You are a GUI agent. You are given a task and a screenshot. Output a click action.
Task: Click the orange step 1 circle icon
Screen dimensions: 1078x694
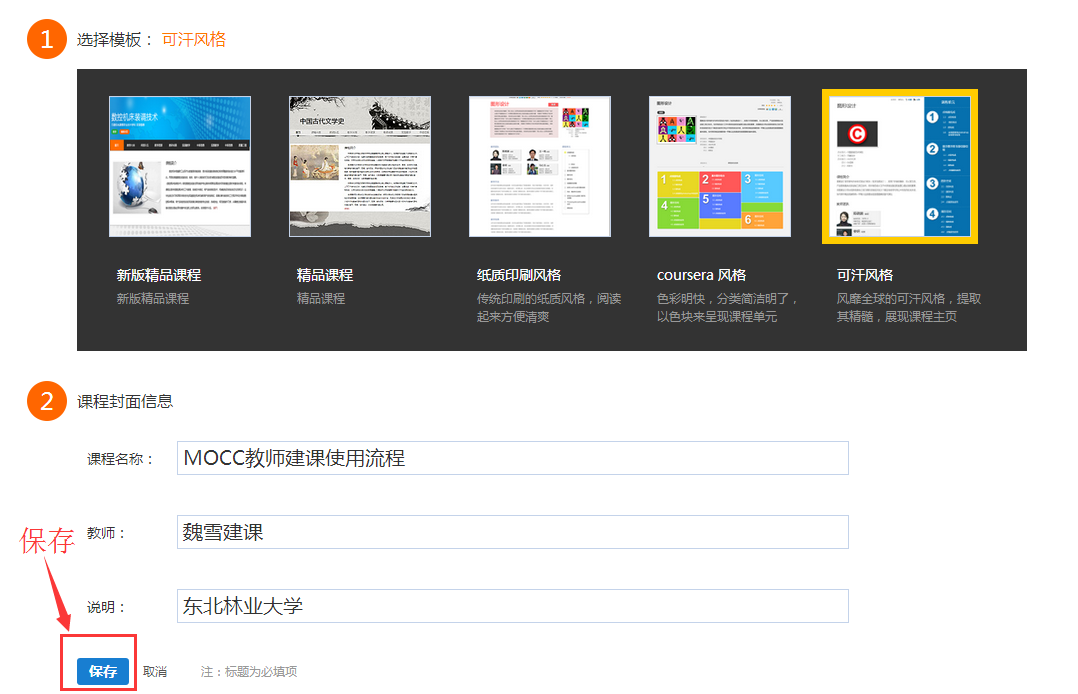click(46, 40)
